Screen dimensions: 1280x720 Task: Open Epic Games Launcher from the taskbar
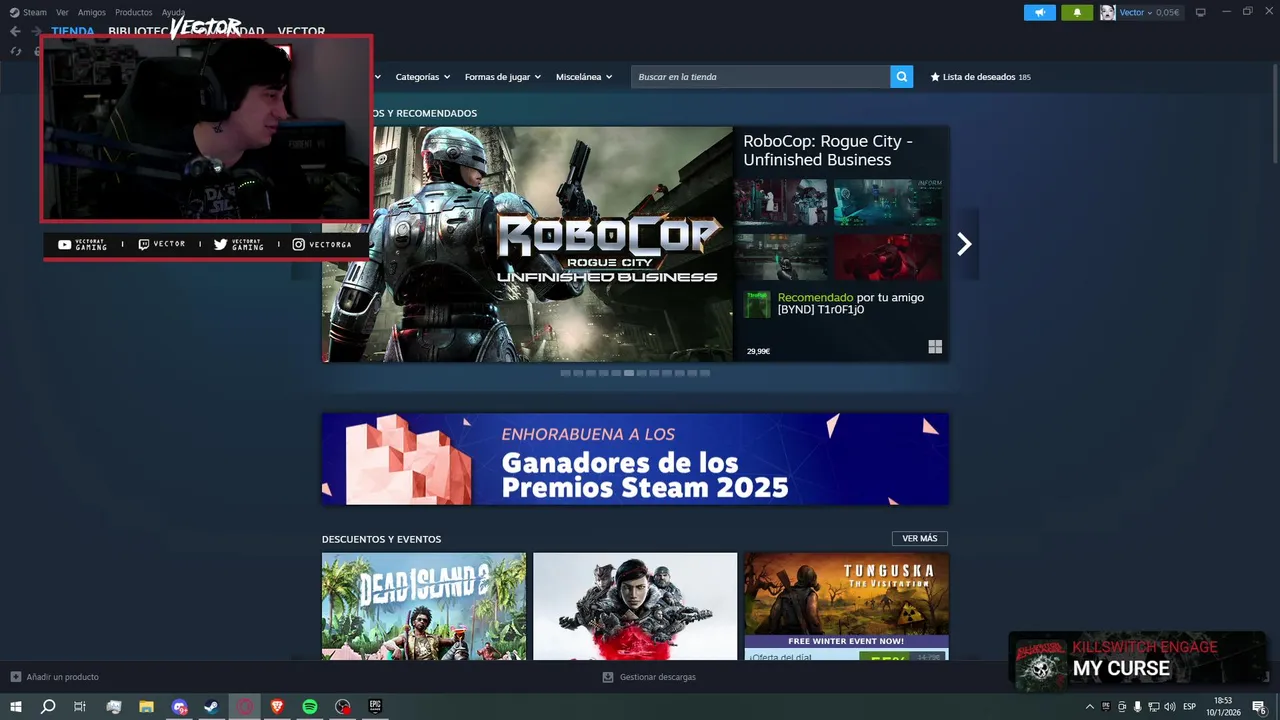click(375, 707)
